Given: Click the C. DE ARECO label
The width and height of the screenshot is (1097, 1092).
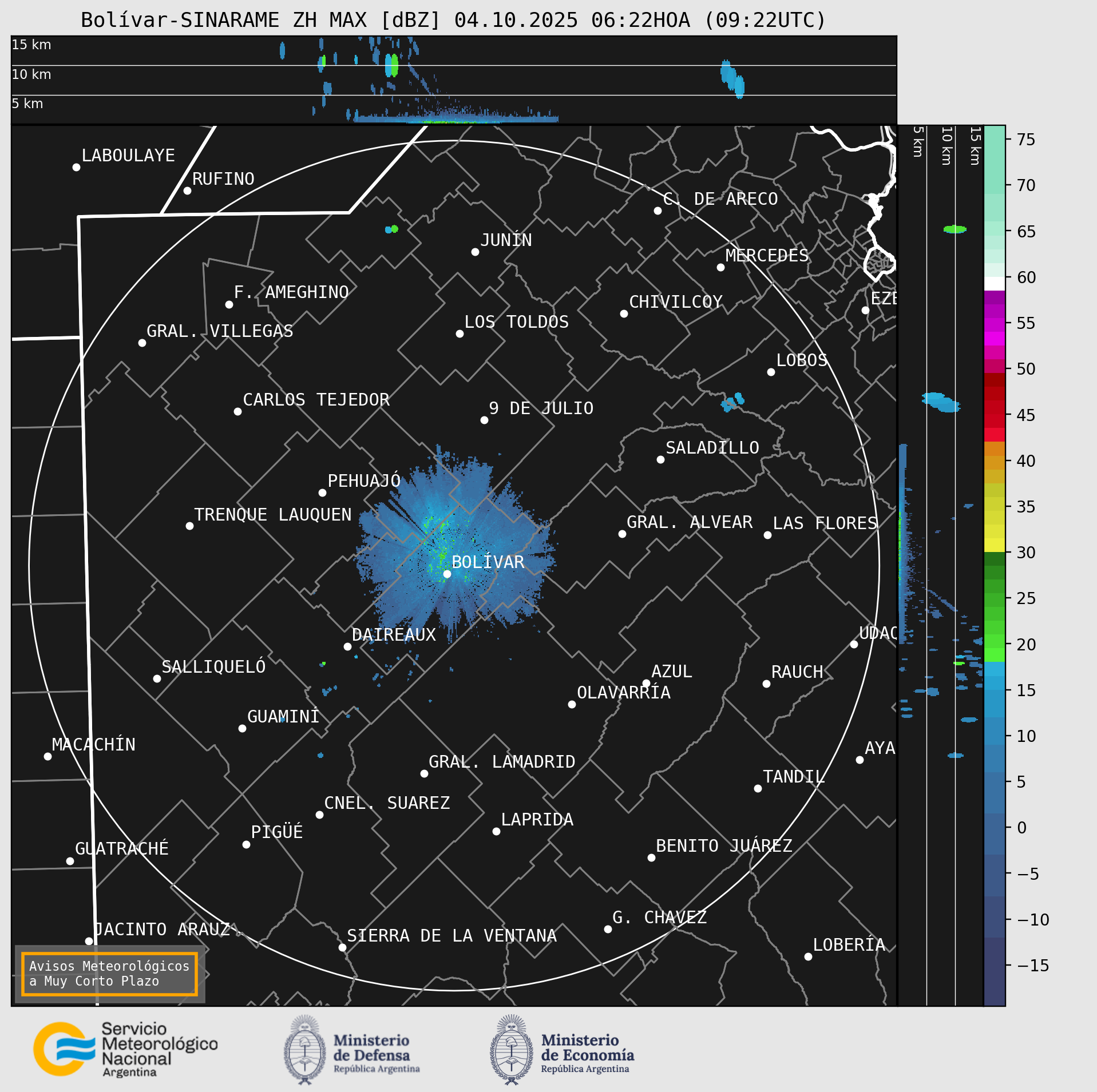Looking at the screenshot, I should 721,199.
